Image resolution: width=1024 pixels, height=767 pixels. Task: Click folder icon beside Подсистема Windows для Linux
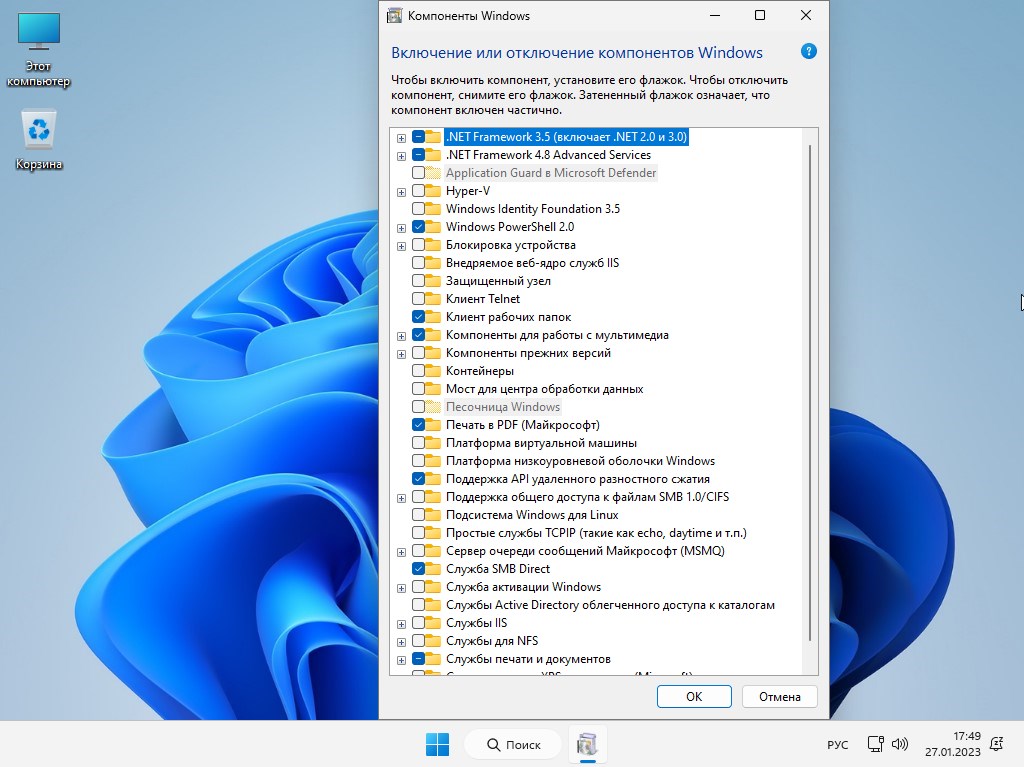433,515
